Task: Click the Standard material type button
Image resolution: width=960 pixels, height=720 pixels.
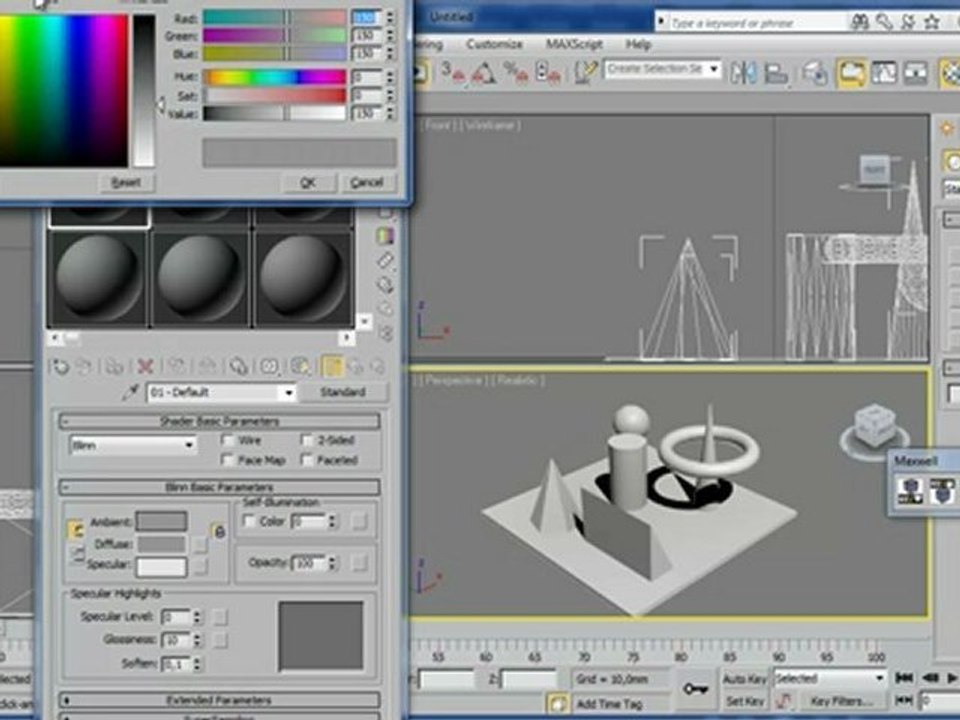Action: (x=343, y=392)
